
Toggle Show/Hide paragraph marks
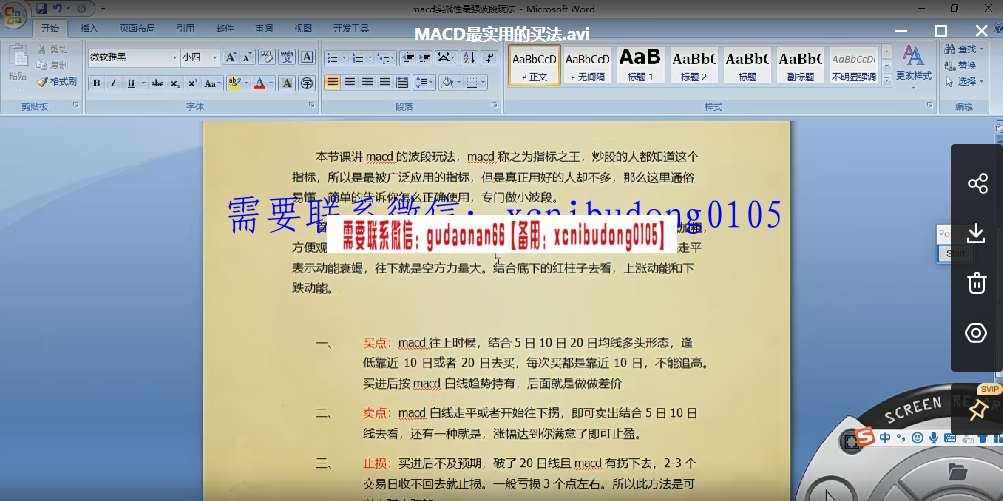tap(489, 58)
